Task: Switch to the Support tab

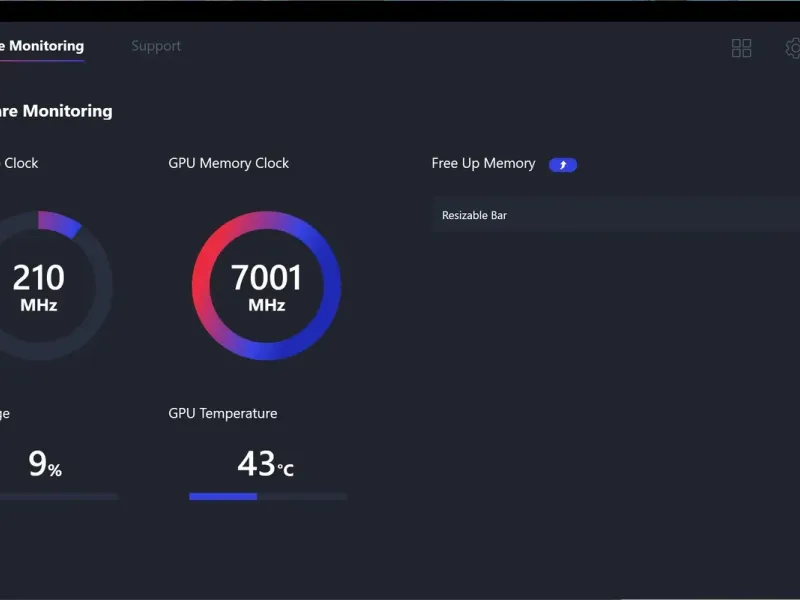Action: pos(156,46)
